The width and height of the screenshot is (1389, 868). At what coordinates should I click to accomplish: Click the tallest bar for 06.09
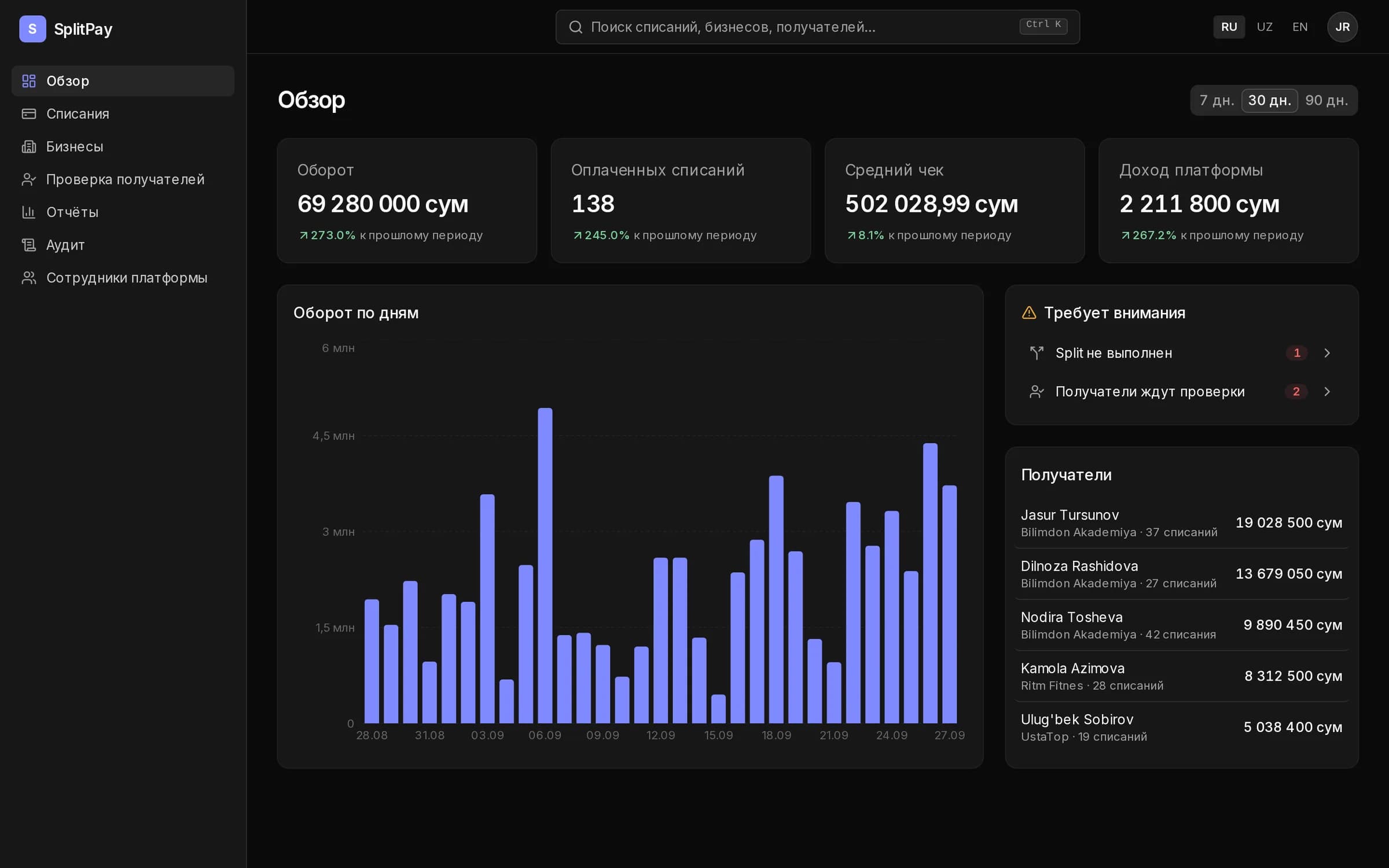coord(545,565)
